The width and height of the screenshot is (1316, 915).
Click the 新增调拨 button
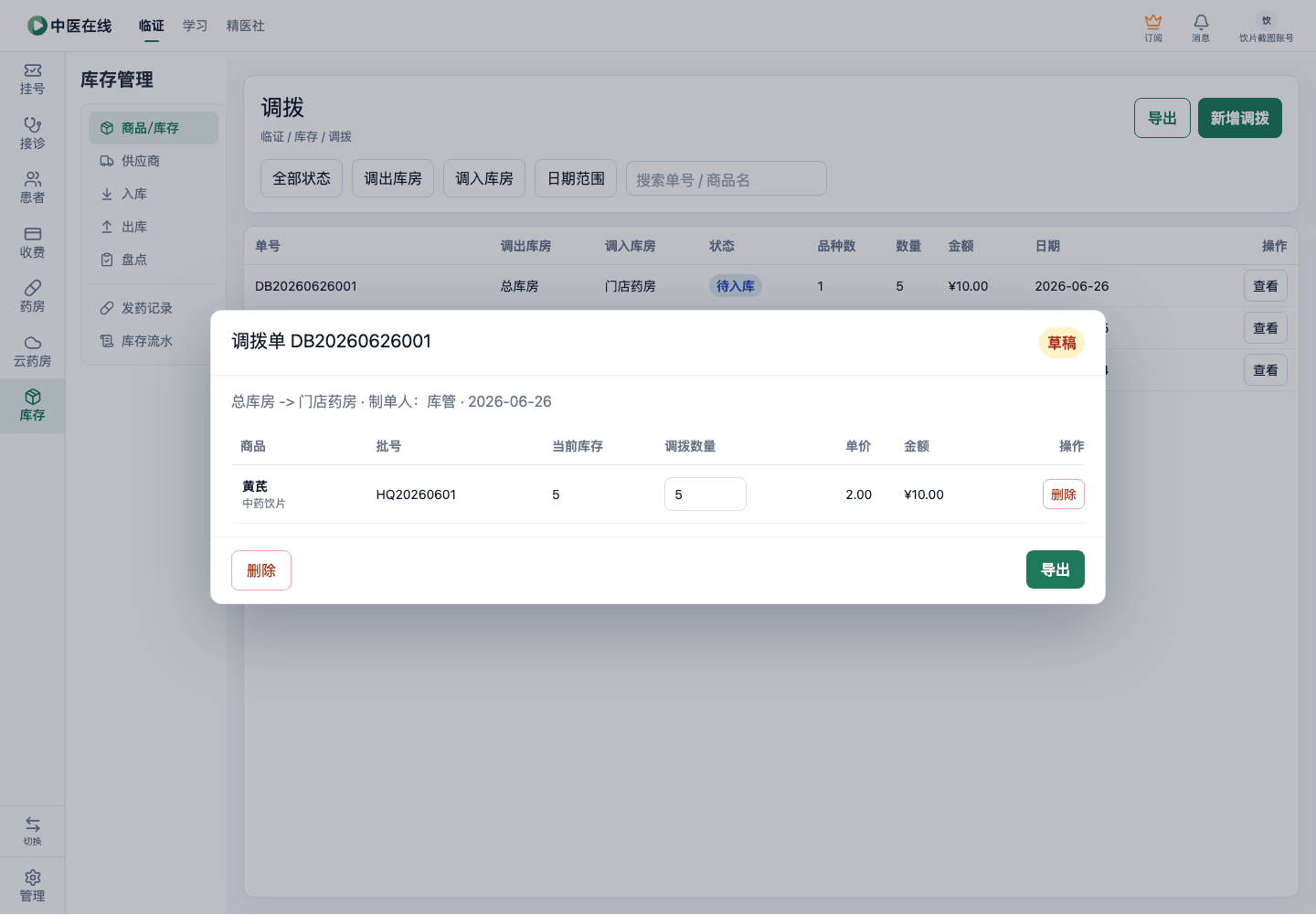[x=1240, y=118]
